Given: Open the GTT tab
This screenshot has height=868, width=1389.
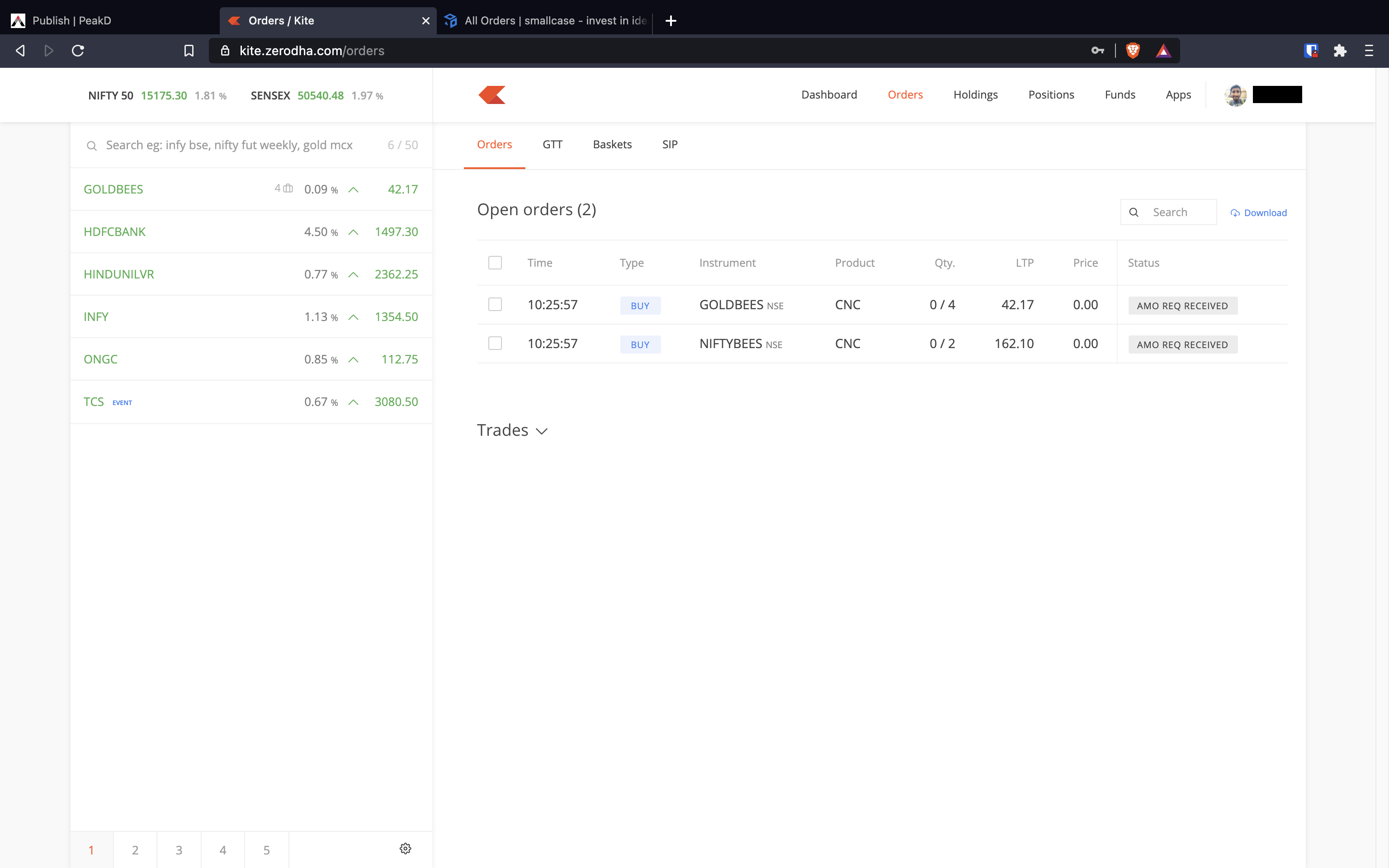Looking at the screenshot, I should 552,145.
